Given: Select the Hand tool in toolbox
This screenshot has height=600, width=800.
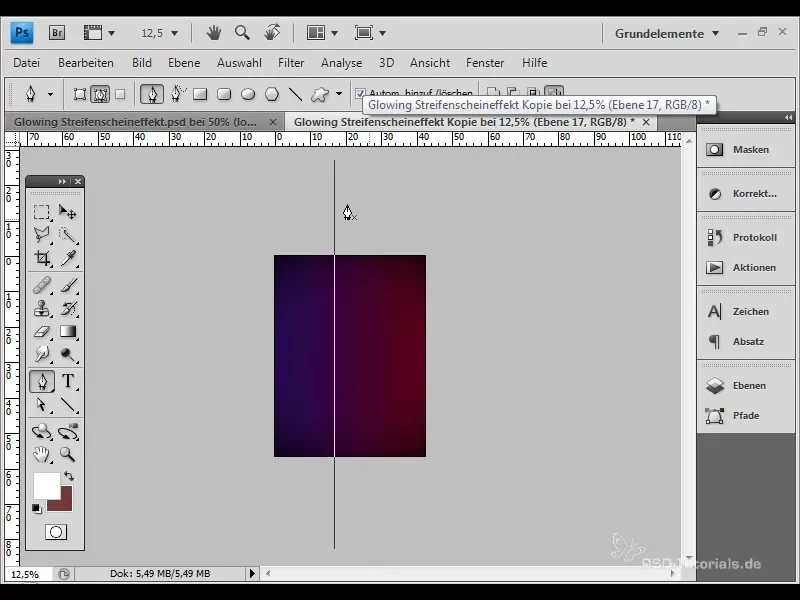Looking at the screenshot, I should click(42, 454).
